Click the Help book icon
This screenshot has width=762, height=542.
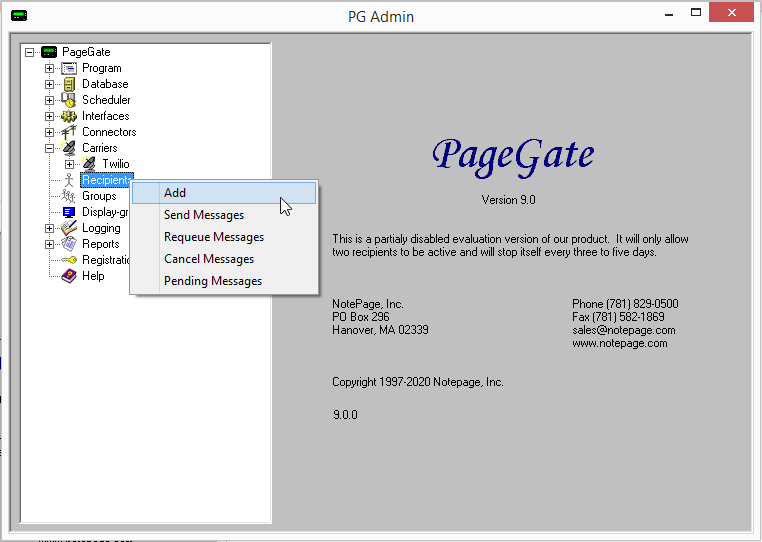pos(69,276)
